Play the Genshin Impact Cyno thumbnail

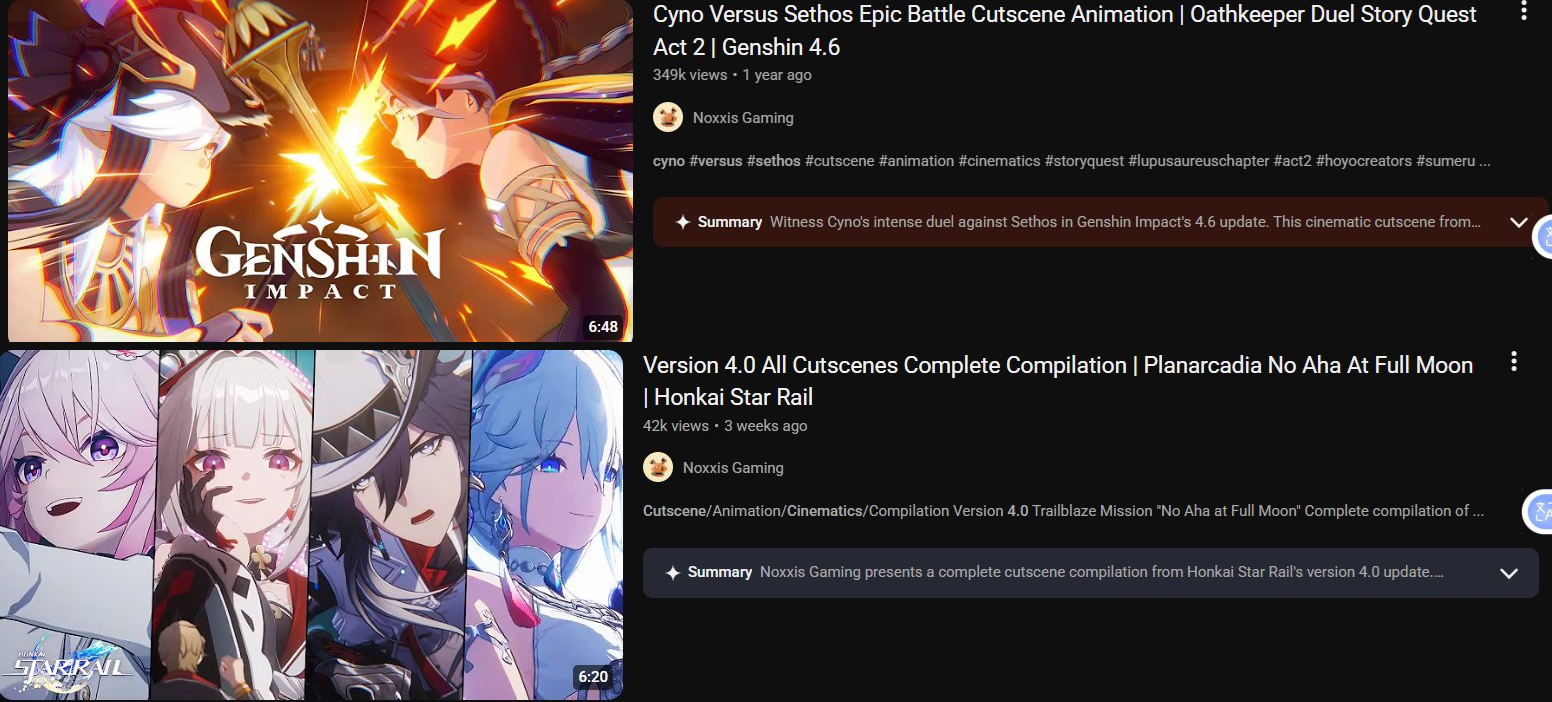point(320,170)
